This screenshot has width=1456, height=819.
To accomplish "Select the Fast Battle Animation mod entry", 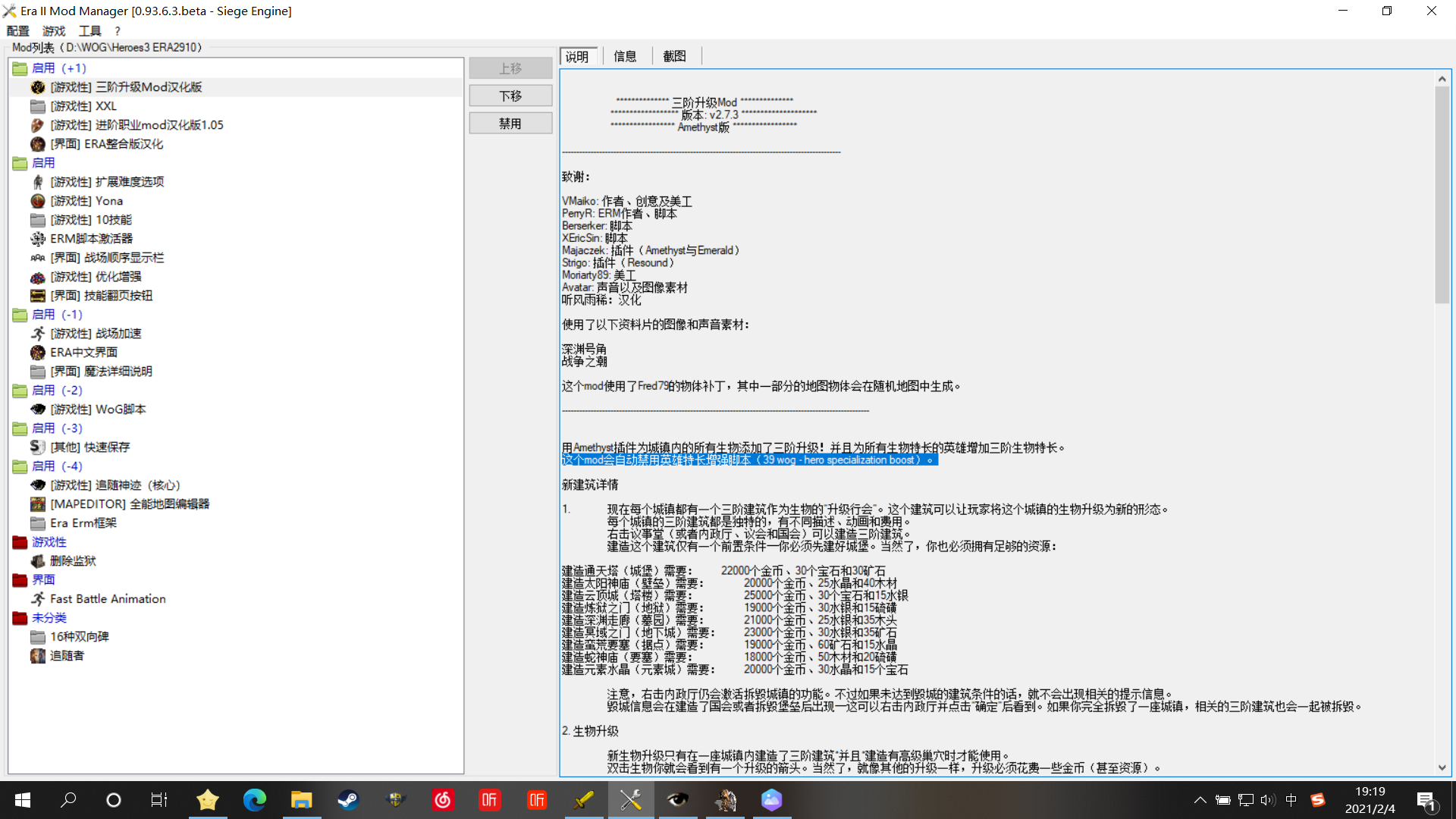I will 108,599.
